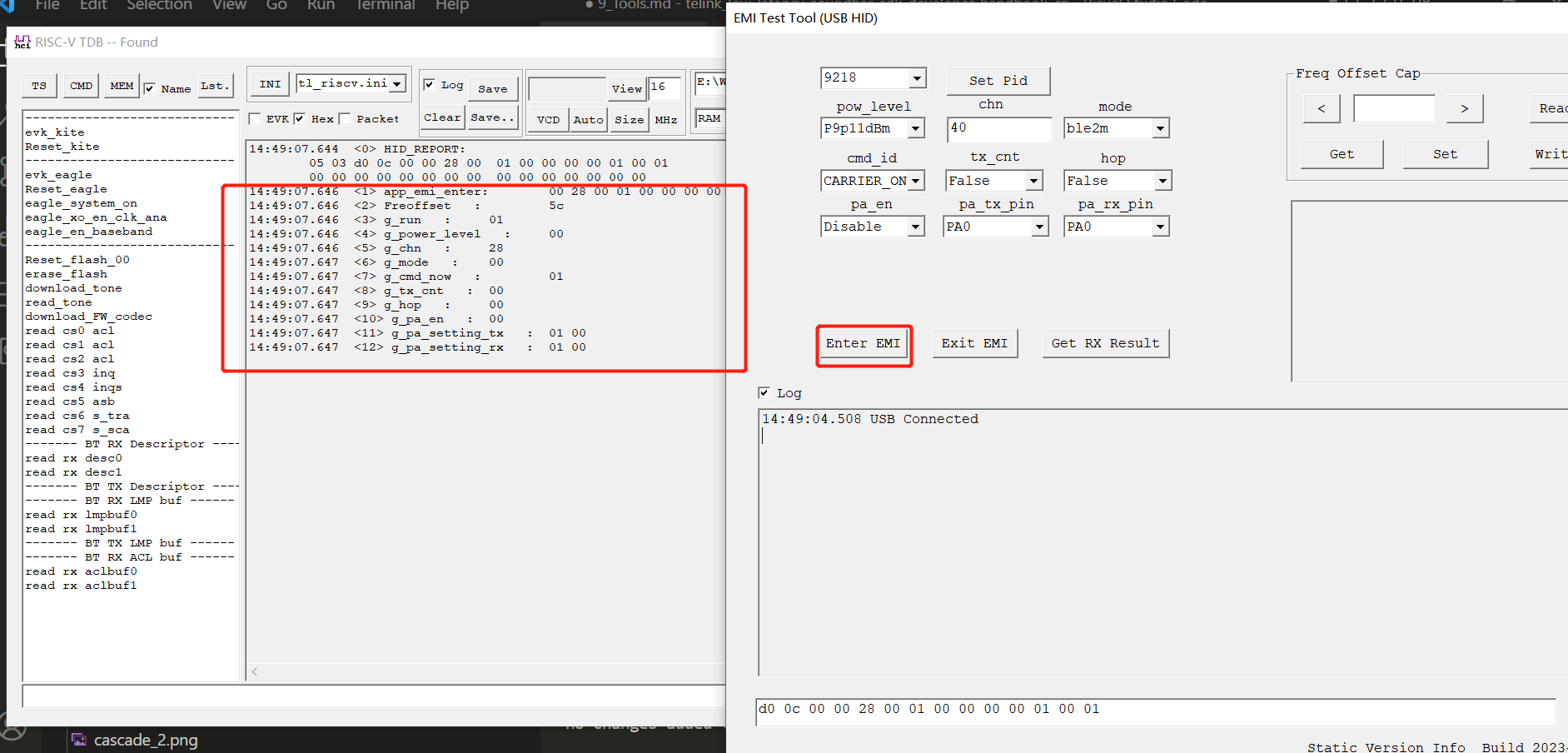
Task: Expand the mode dropdown showing ble2m
Action: [1159, 128]
